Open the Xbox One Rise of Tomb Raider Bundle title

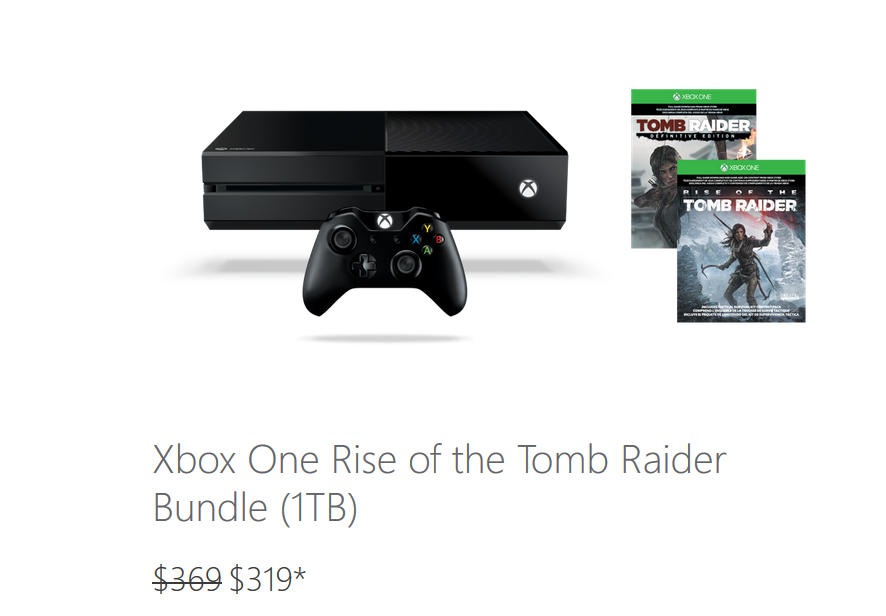[x=439, y=483]
